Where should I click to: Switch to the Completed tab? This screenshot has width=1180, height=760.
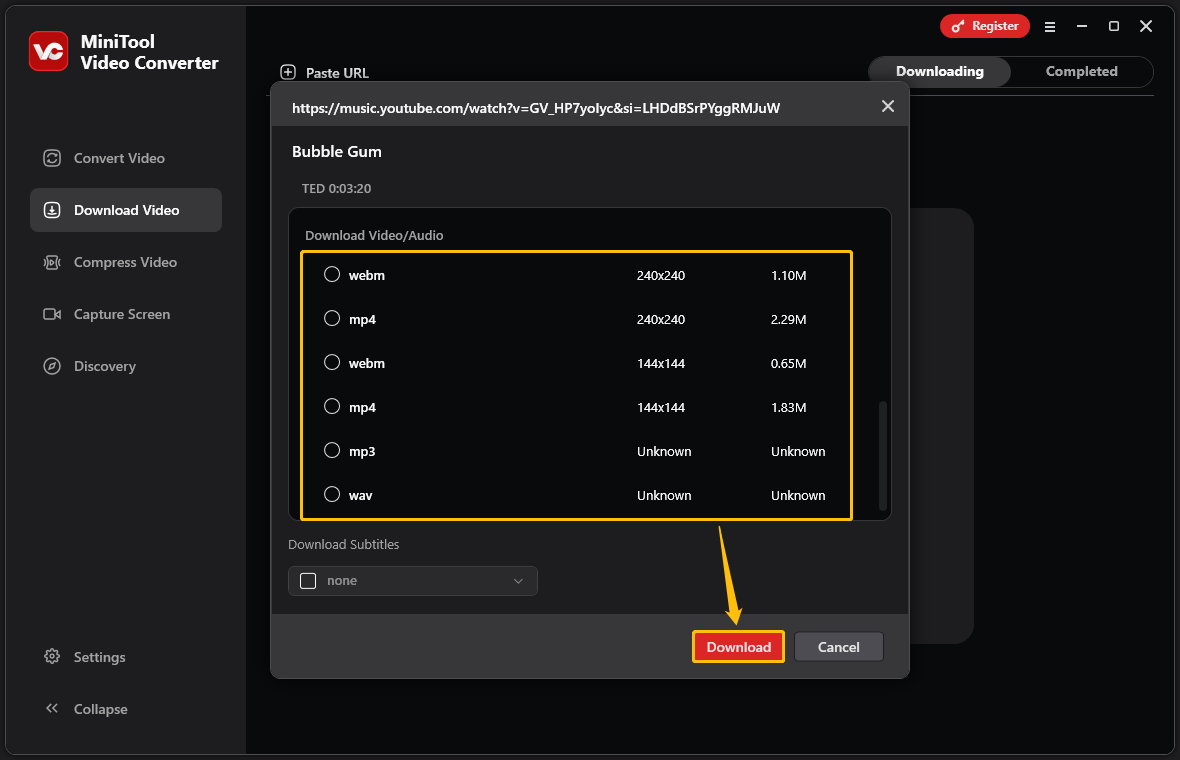point(1081,71)
